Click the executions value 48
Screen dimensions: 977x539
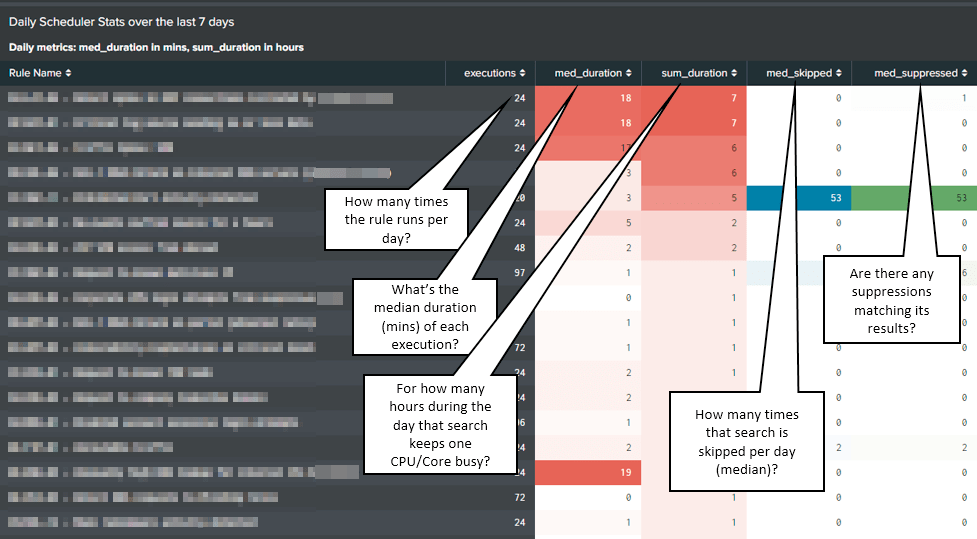pos(518,247)
